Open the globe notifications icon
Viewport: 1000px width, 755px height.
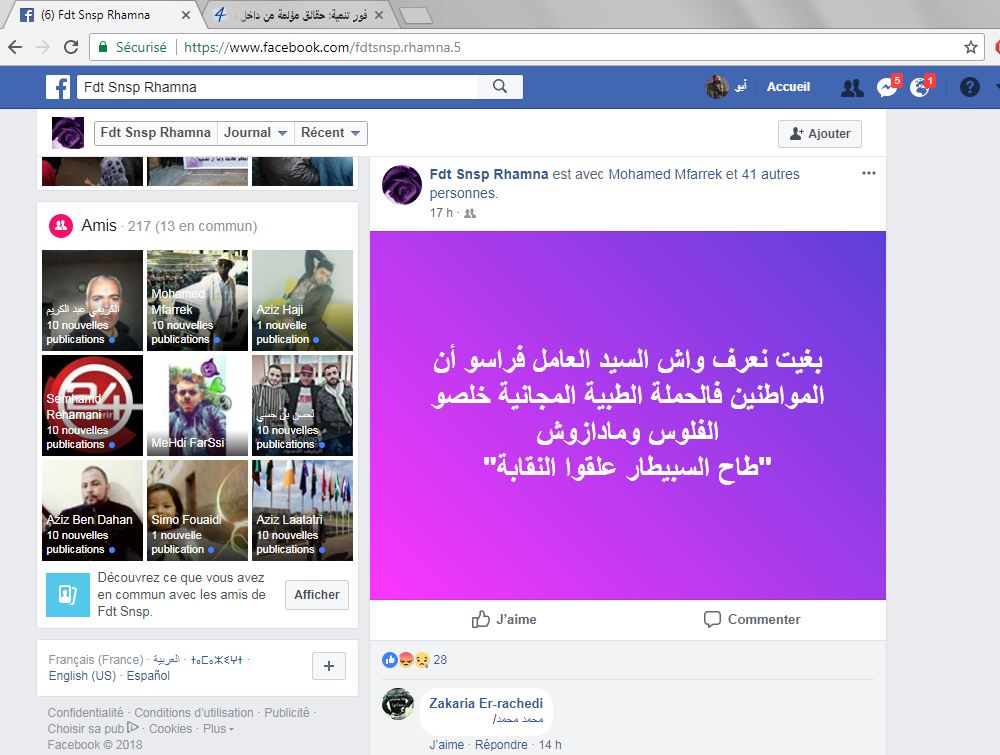pos(921,87)
